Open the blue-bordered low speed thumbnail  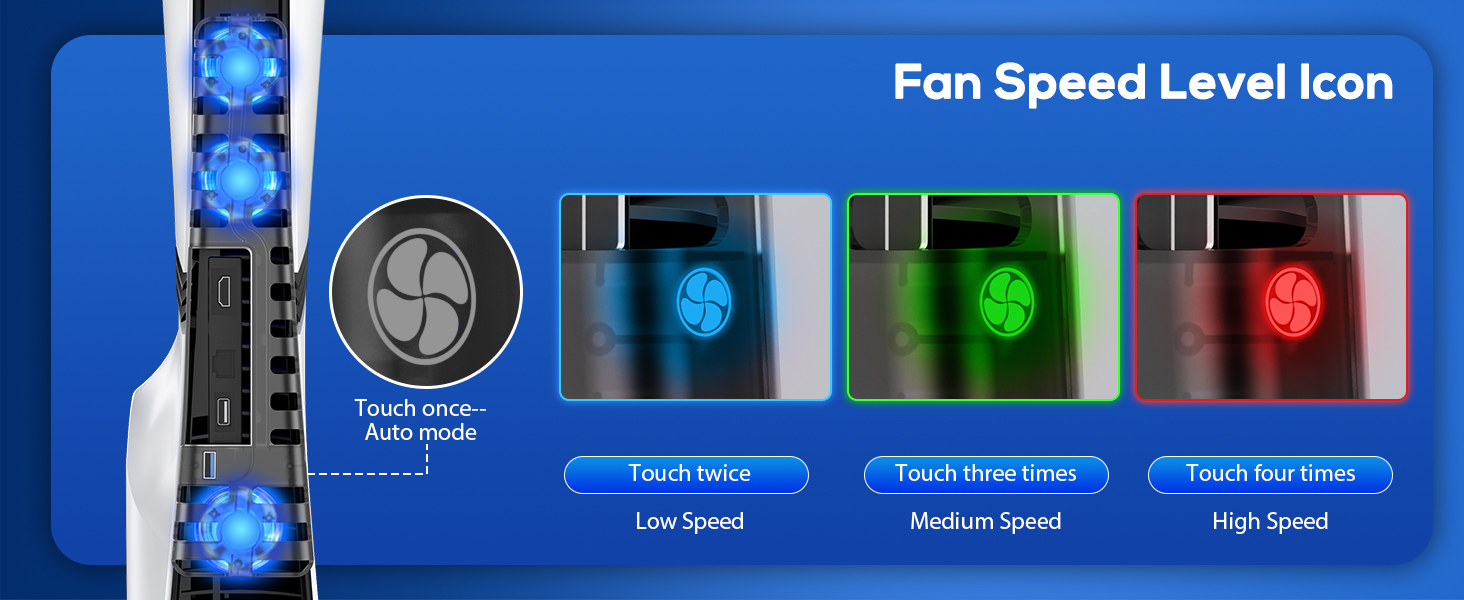pos(695,297)
